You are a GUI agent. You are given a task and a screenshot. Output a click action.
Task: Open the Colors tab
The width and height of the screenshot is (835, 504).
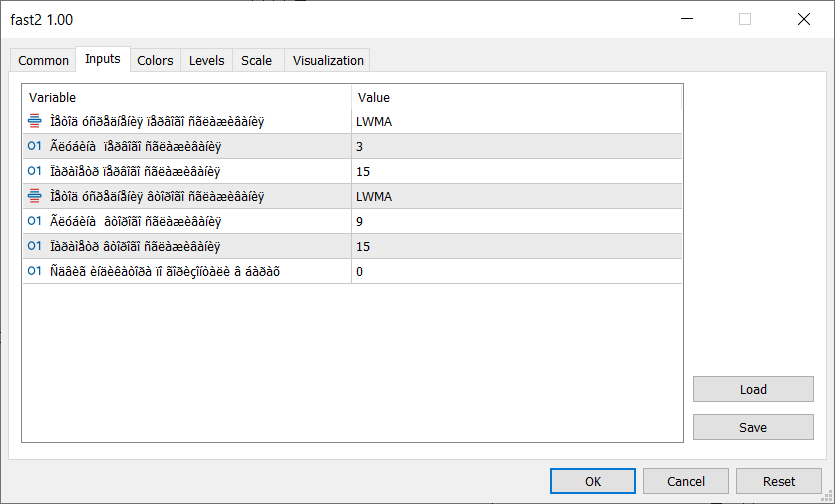[155, 61]
